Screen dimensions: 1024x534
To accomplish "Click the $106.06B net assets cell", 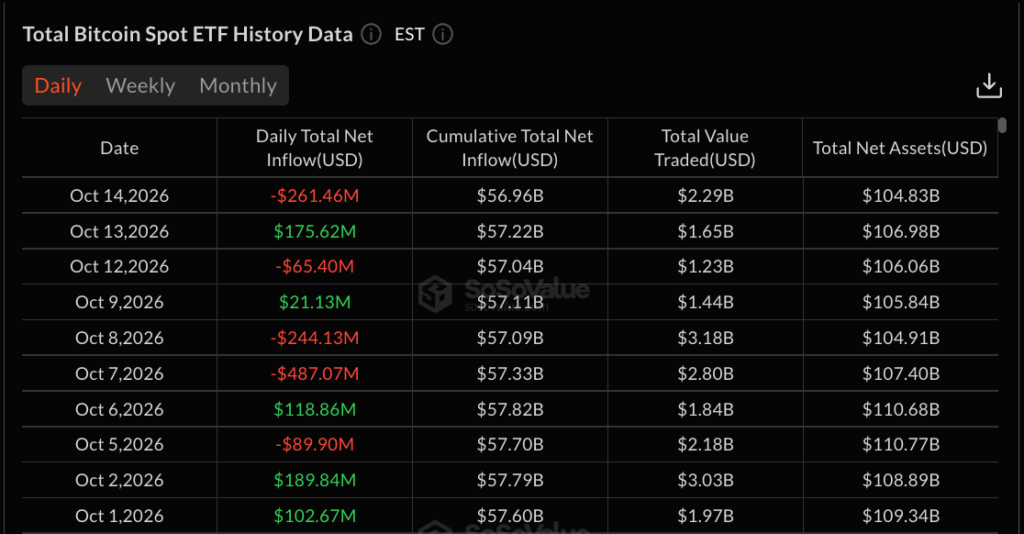I will point(901,266).
